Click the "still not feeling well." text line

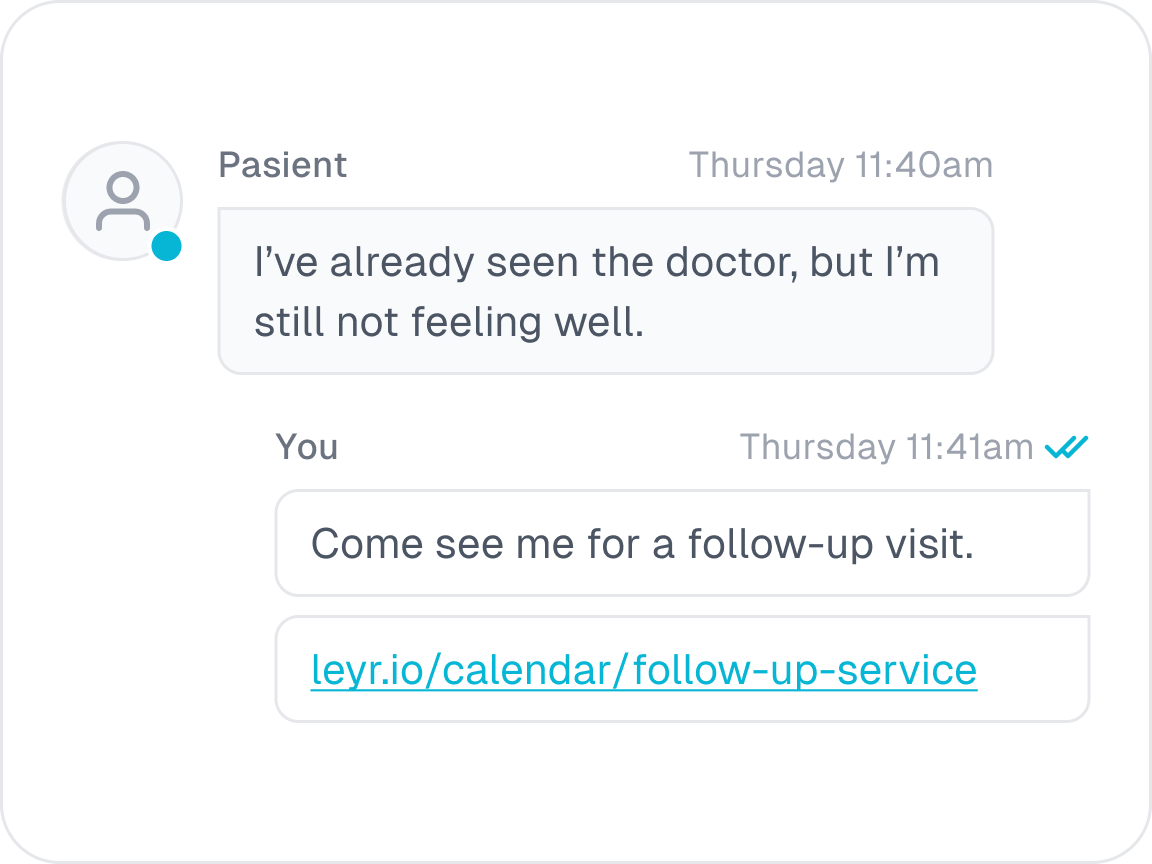[448, 322]
